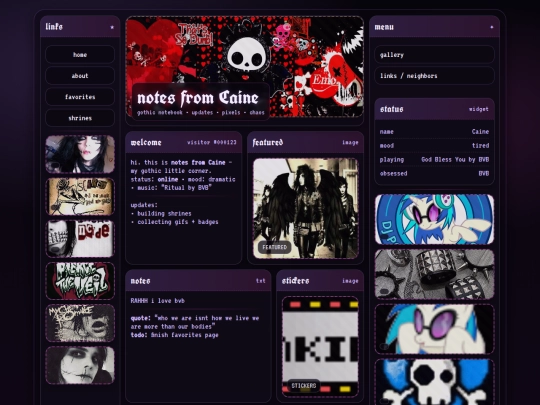
Task: Click playing value God Bless You by BVB
Action: (455, 160)
